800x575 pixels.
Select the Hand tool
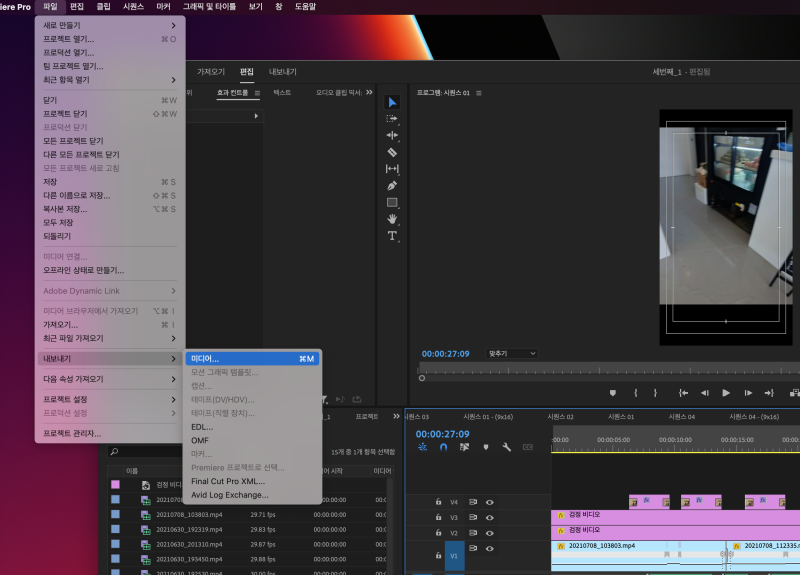pos(392,219)
